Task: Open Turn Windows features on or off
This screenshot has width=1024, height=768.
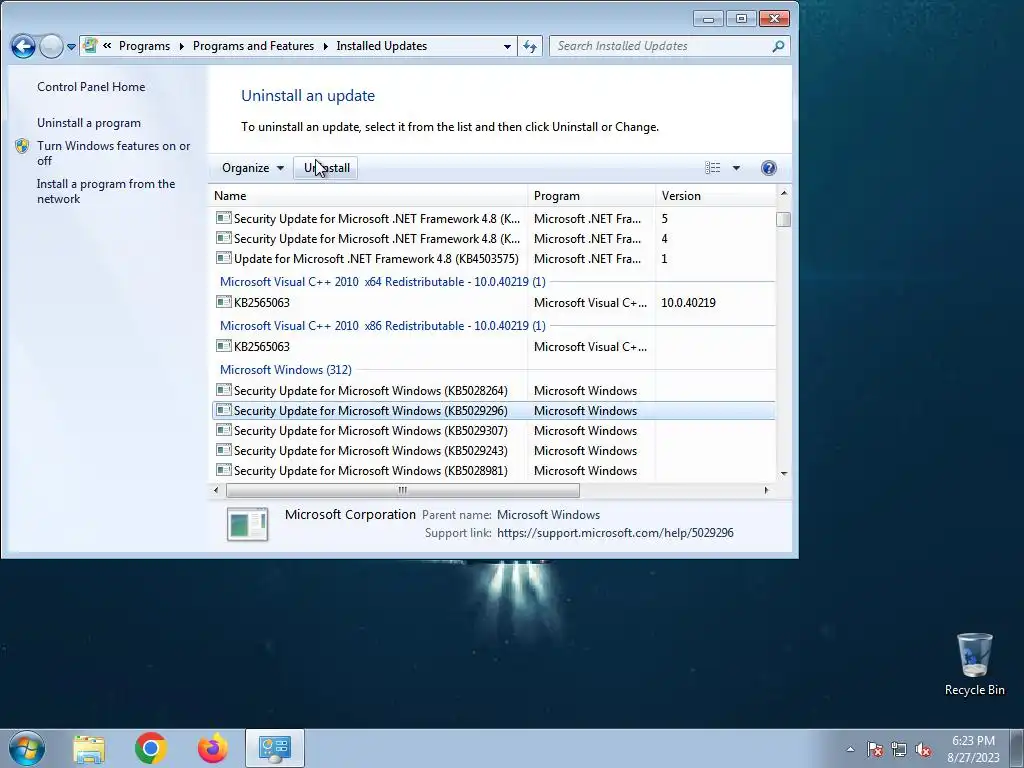Action: [x=114, y=153]
